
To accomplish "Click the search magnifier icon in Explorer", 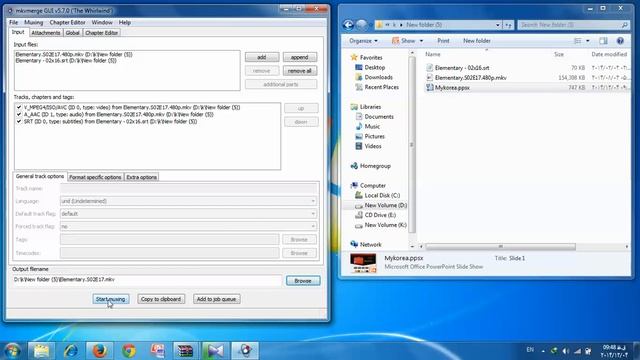I will (x=624, y=25).
